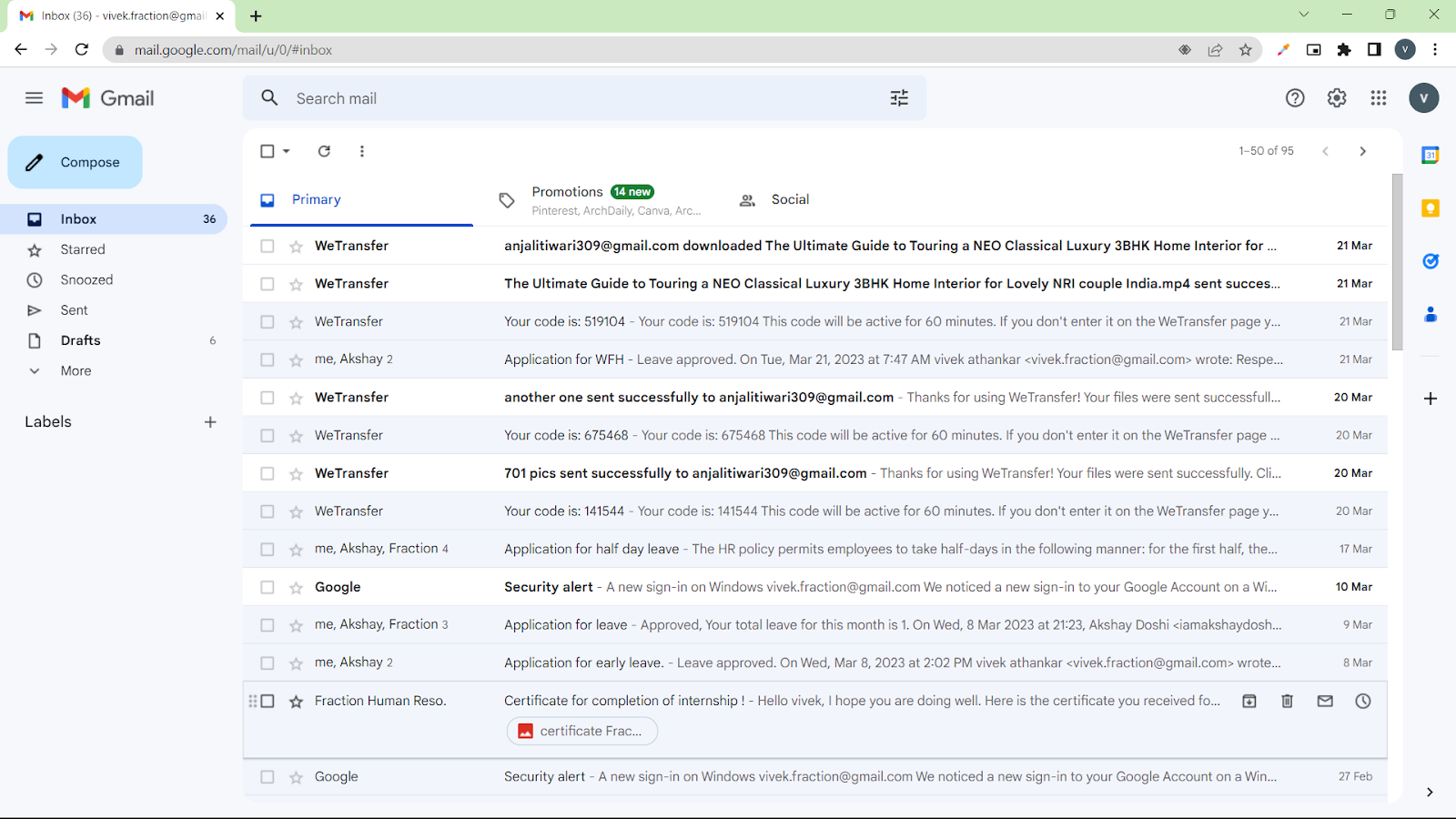Open Google Tasks in the side panel

(1429, 261)
